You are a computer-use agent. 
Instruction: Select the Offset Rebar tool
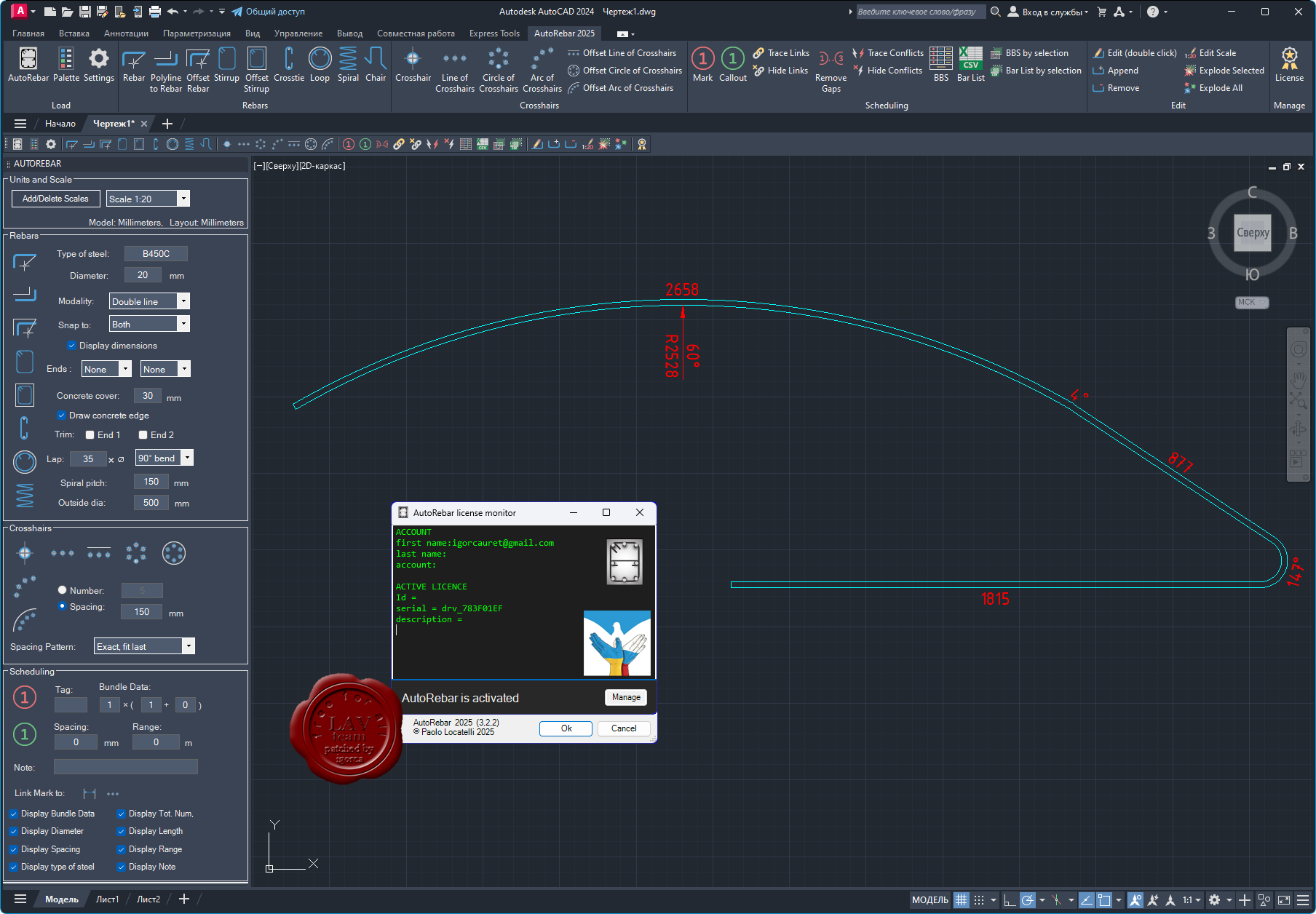tap(198, 70)
